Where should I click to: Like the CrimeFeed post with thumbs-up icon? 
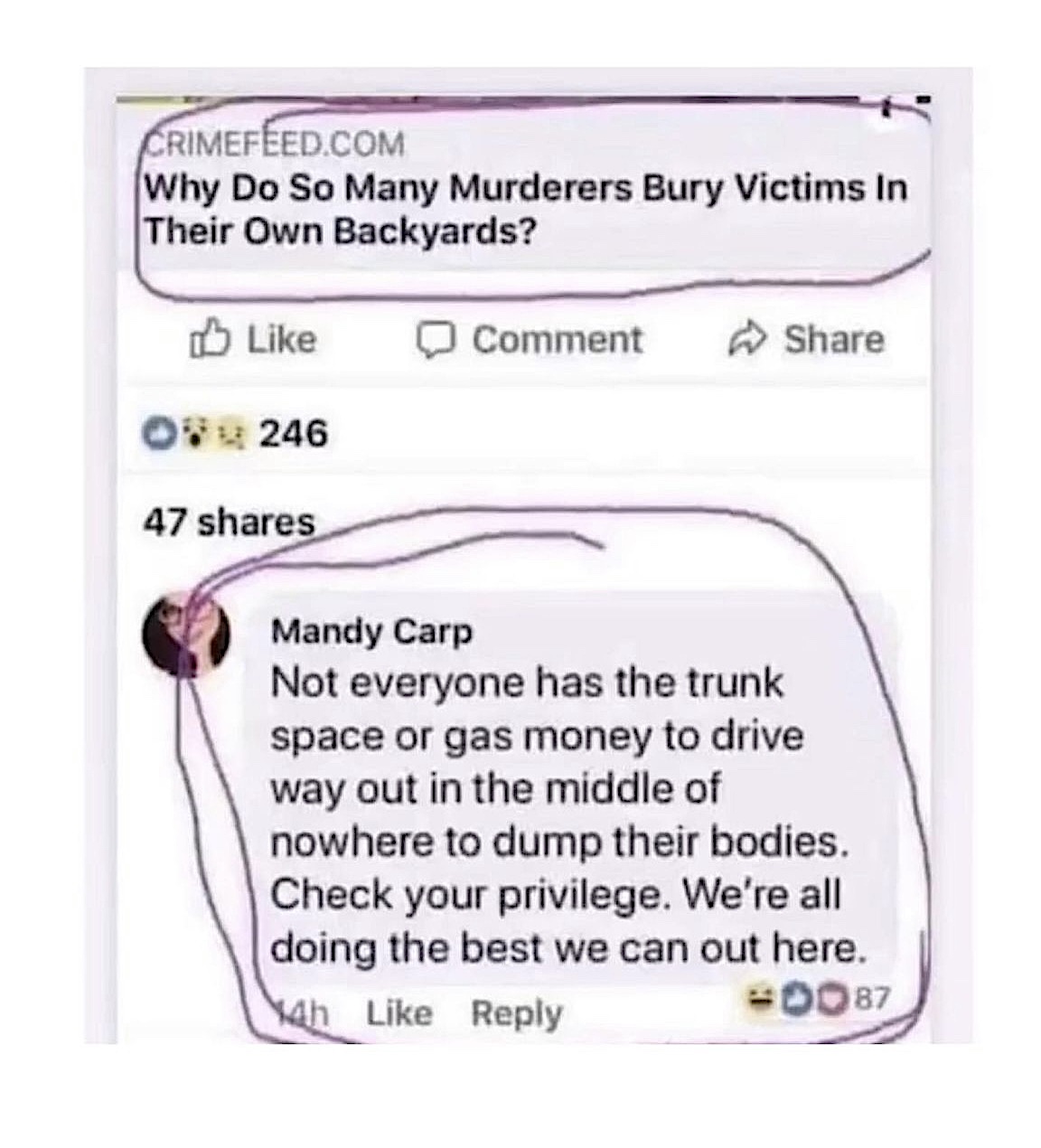(254, 340)
